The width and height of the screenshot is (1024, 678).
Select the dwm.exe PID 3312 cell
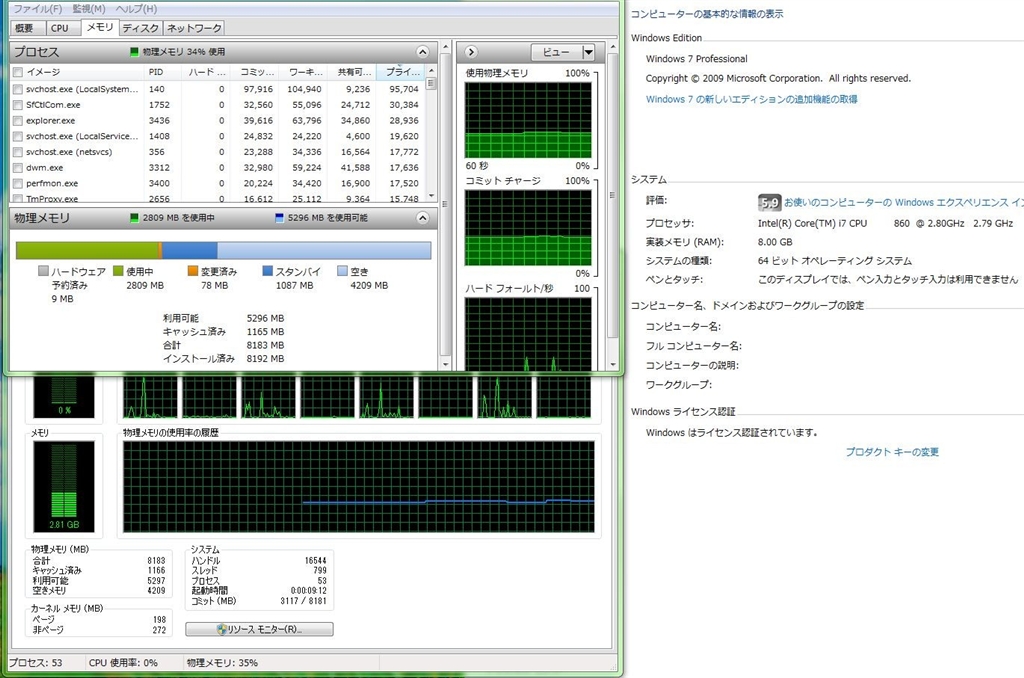tap(159, 168)
